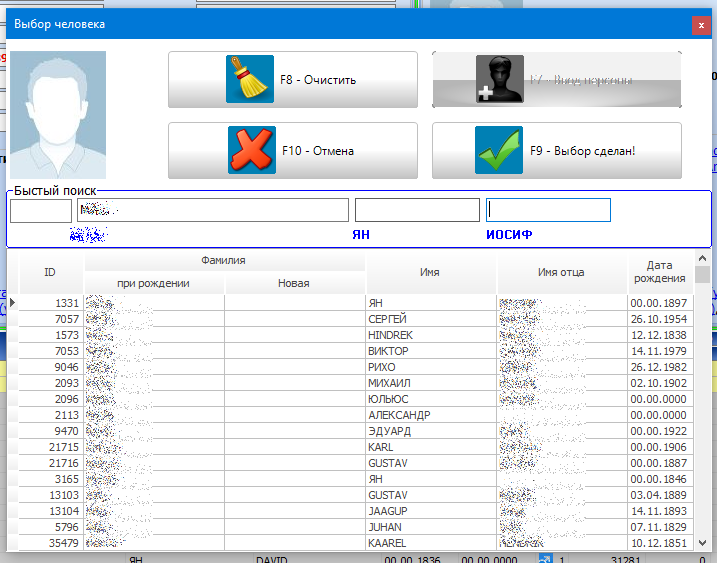Click the Новая surname sub-header
717x563 pixels.
coord(294,284)
